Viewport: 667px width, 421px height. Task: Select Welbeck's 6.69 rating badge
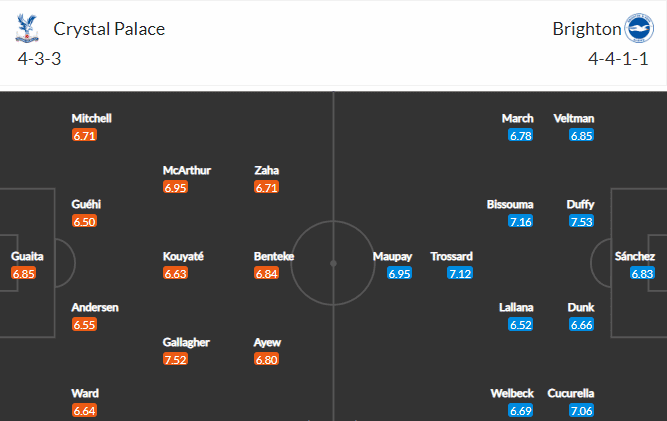pos(520,411)
